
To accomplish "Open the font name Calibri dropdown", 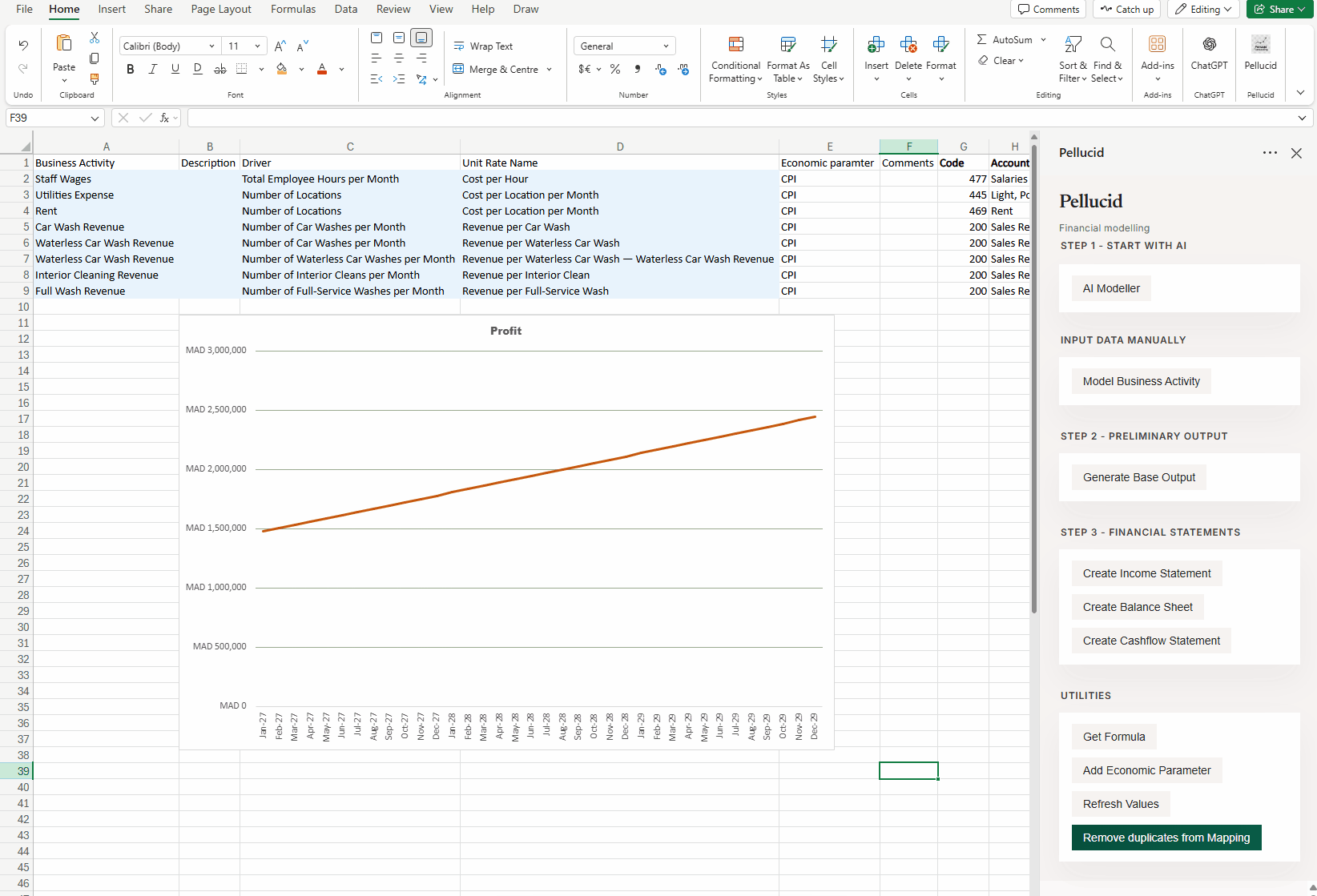I will [x=211, y=46].
